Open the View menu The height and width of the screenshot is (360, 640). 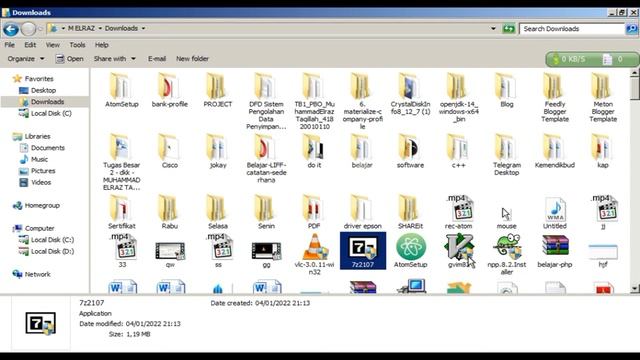(x=53, y=45)
